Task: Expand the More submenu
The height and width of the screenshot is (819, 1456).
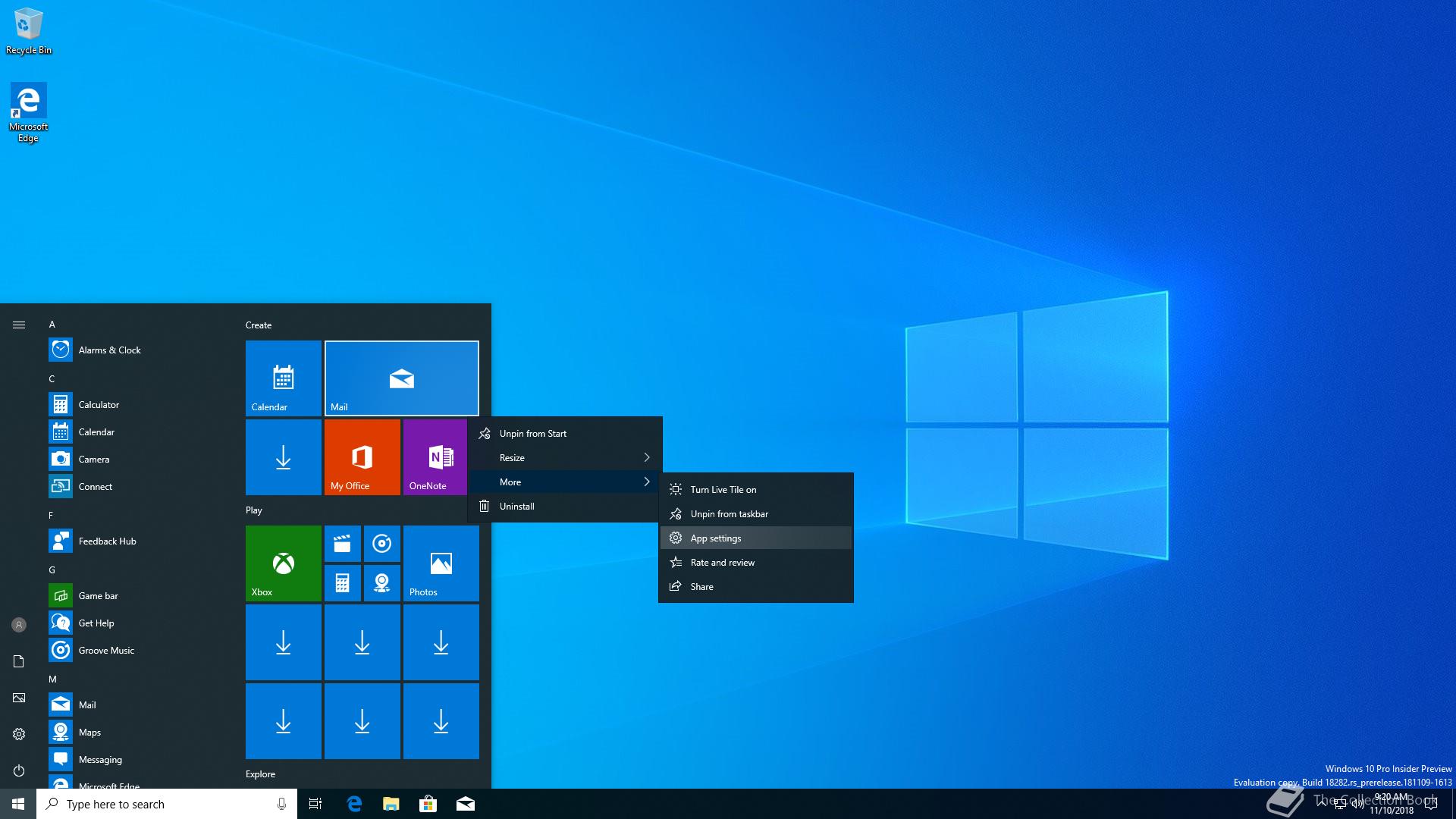Action: pyautogui.click(x=565, y=482)
